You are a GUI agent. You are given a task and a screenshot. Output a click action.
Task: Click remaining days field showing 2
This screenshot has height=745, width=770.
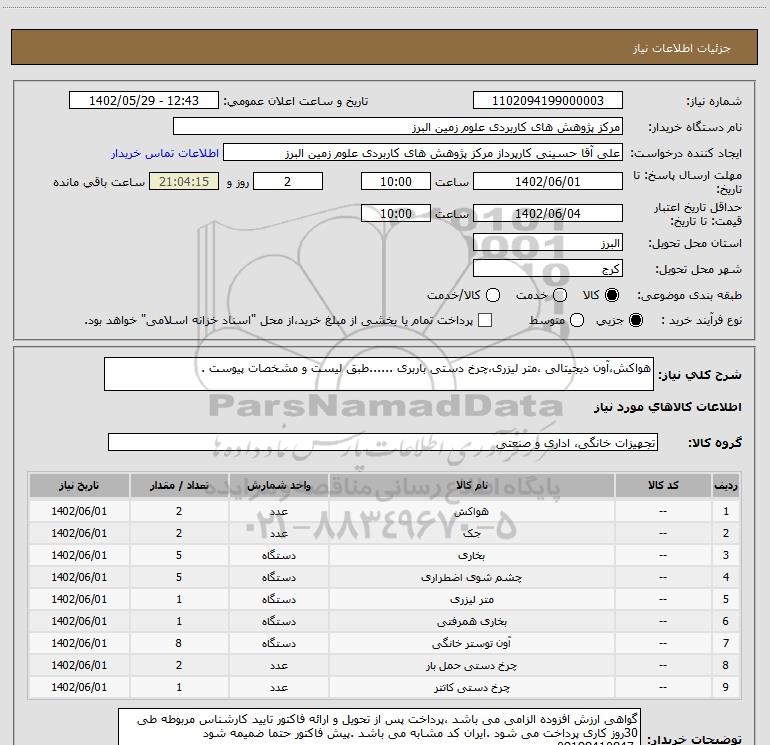pos(288,182)
